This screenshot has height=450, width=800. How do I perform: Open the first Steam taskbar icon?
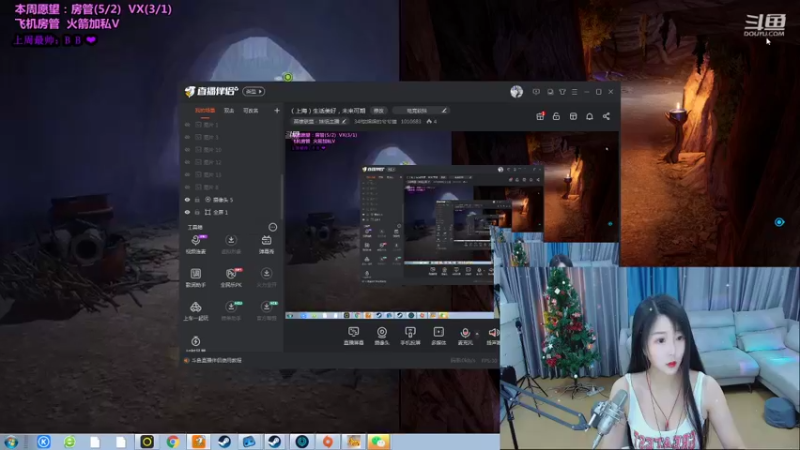pos(224,442)
